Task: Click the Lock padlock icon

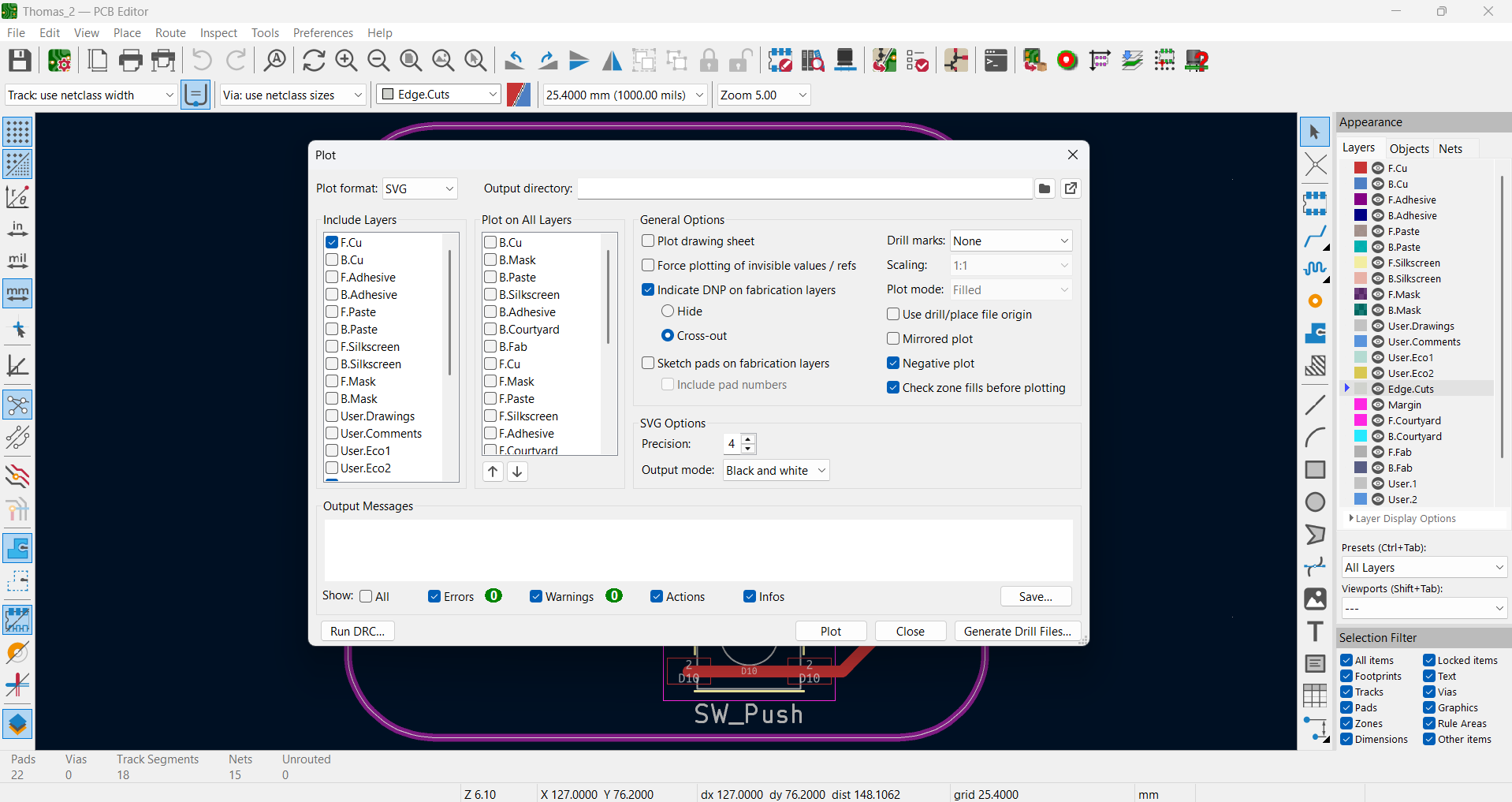Action: tap(709, 61)
